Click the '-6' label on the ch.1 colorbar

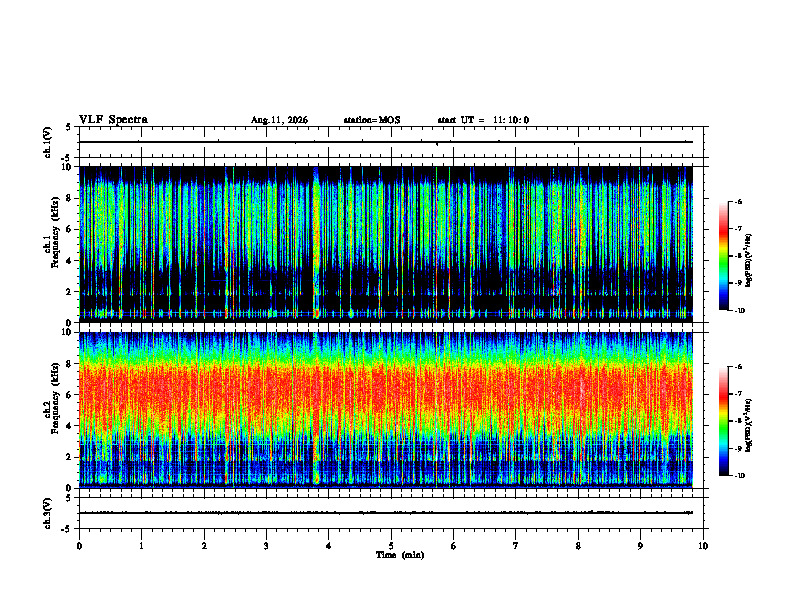click(x=738, y=201)
